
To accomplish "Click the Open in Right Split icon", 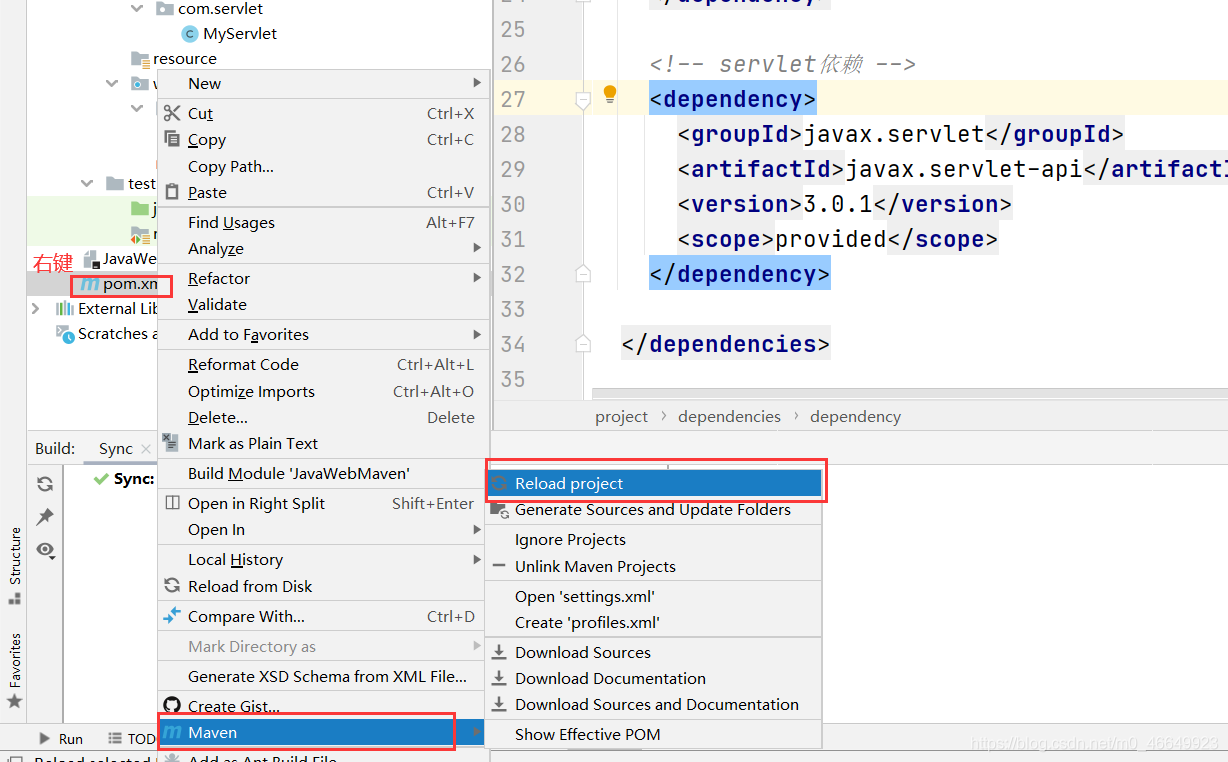I will pyautogui.click(x=172, y=503).
